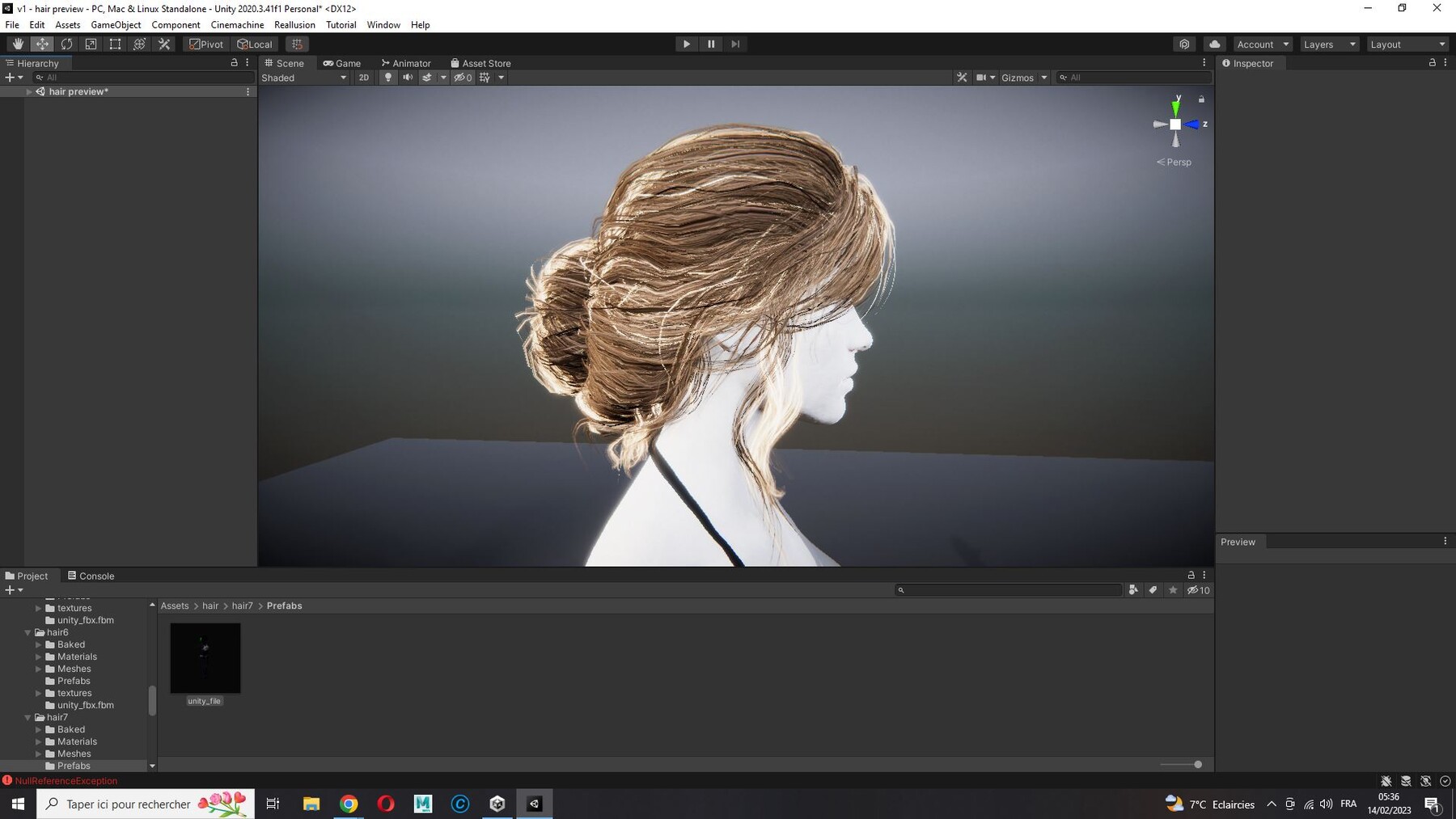Lock the scene gizmo rotation
This screenshot has width=1456, height=819.
coord(1201,99)
